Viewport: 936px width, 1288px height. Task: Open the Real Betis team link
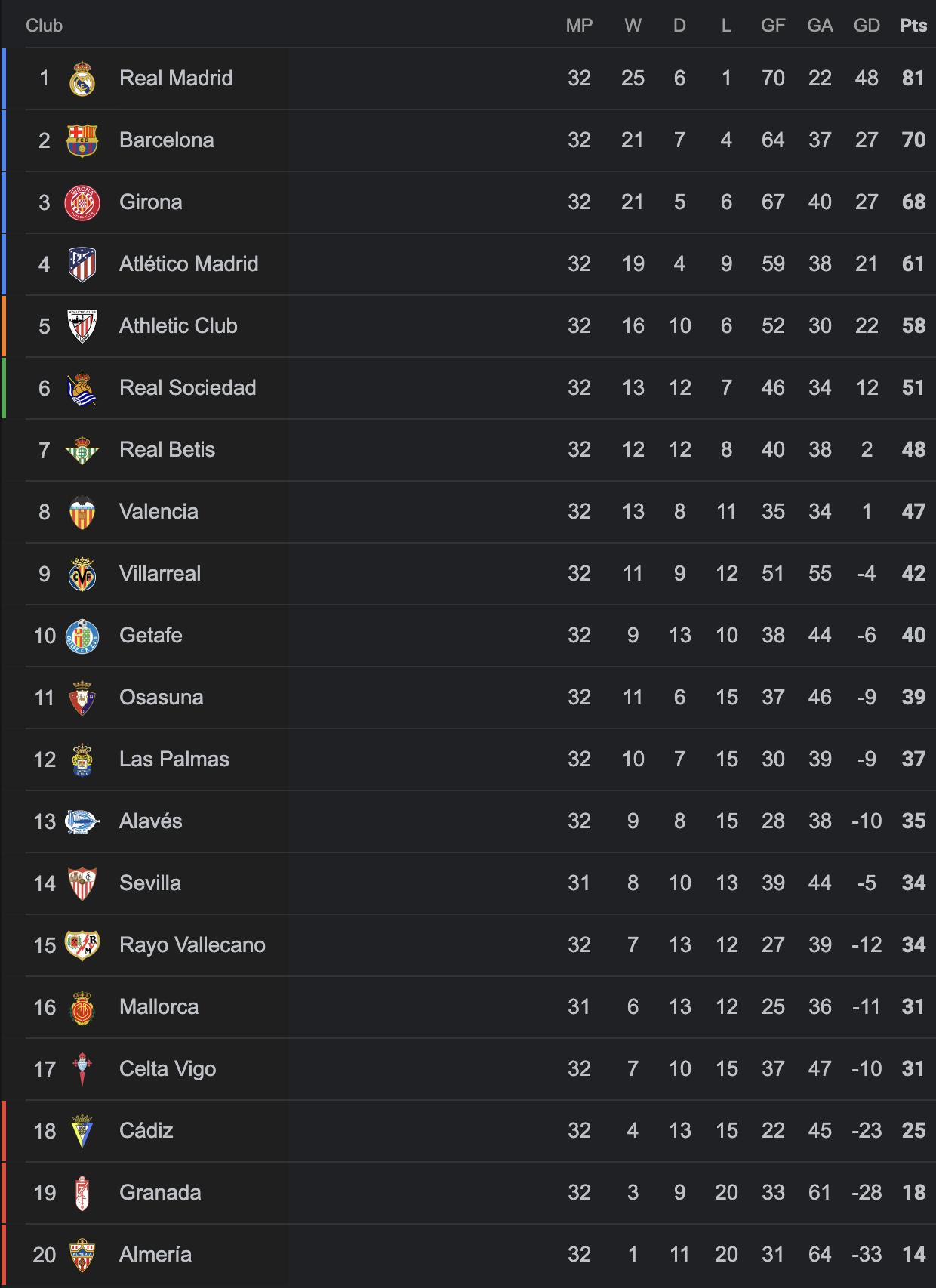(x=167, y=450)
